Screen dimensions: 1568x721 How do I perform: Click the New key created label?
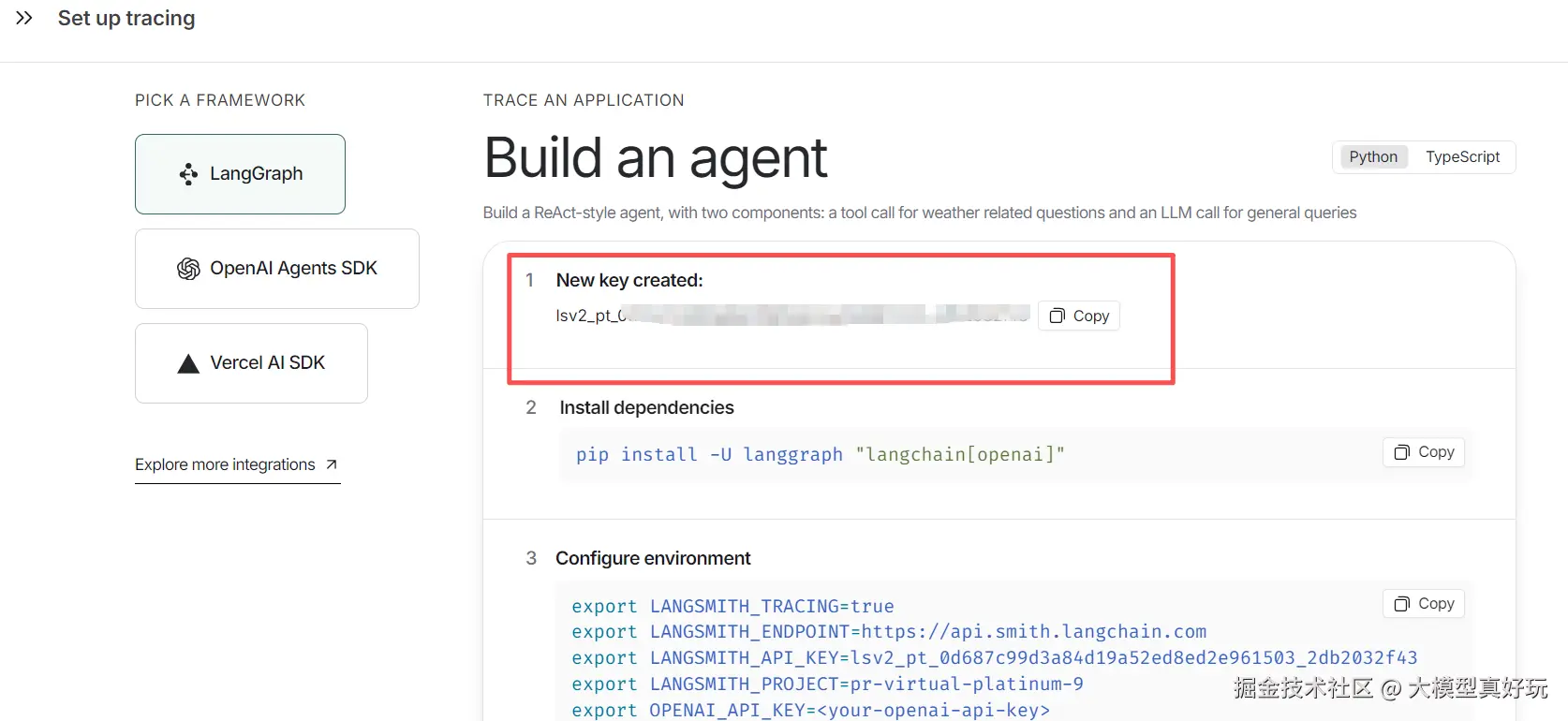tap(629, 280)
